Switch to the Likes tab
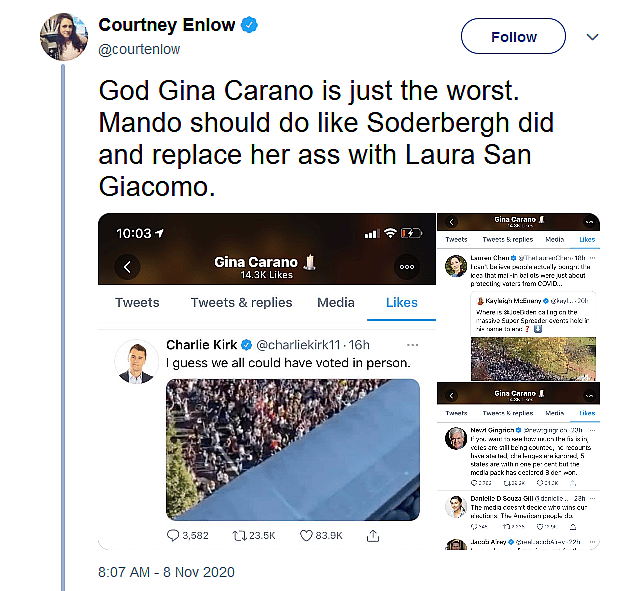Viewport: 640px width, 591px height. coord(402,303)
